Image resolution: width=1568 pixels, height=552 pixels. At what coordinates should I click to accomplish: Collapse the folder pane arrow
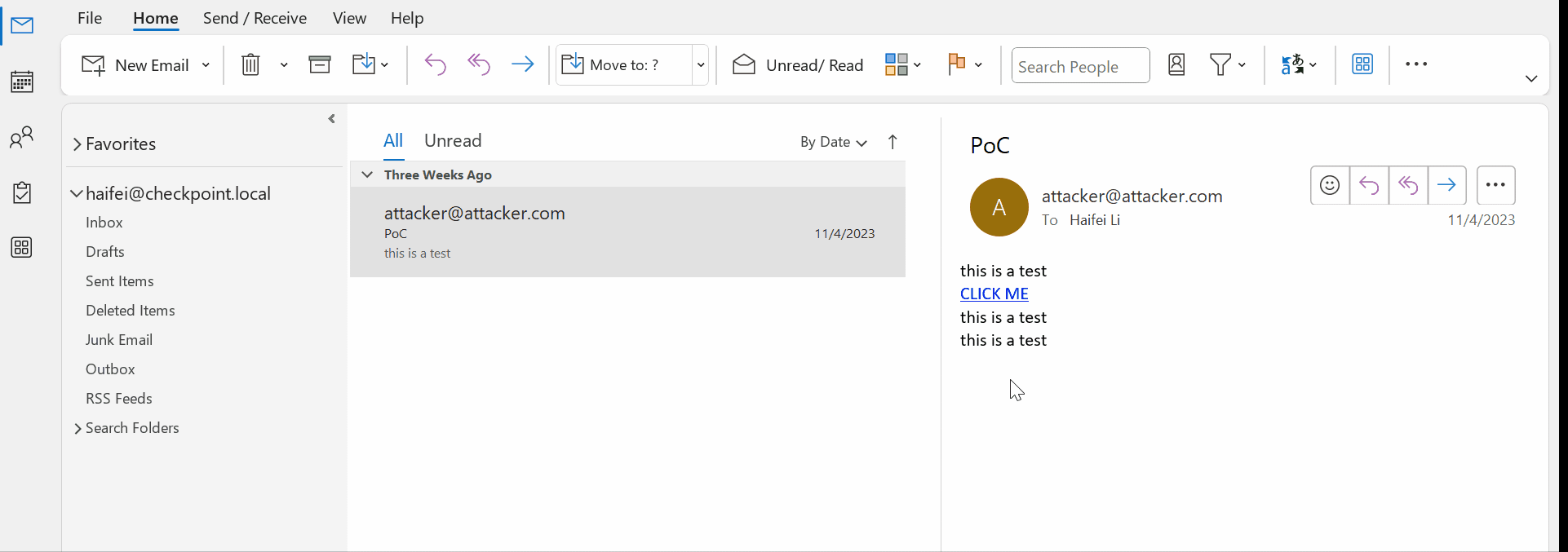pos(331,119)
